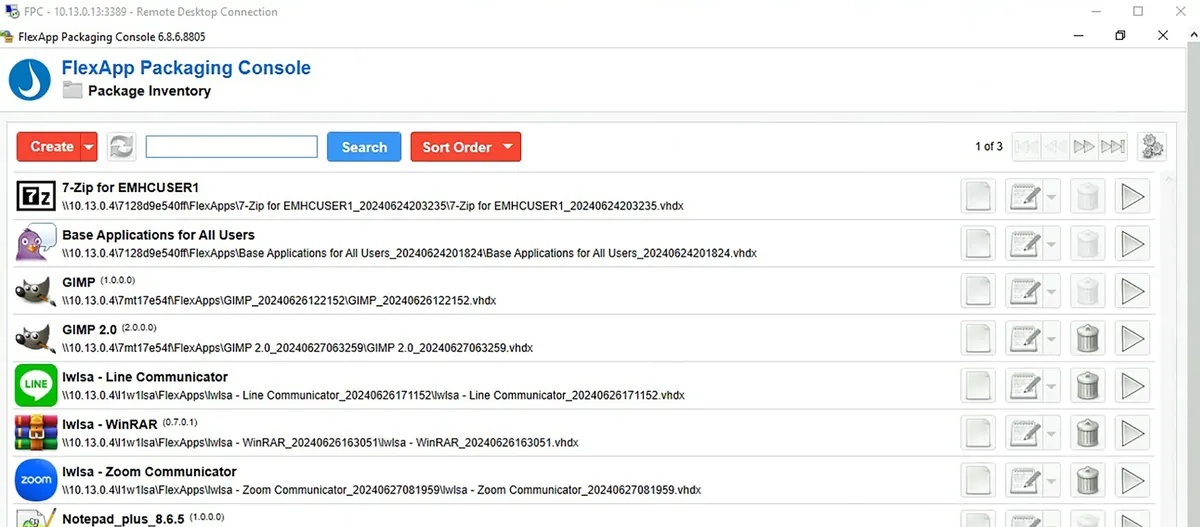Click the WinRAR books icon

[x=37, y=432]
